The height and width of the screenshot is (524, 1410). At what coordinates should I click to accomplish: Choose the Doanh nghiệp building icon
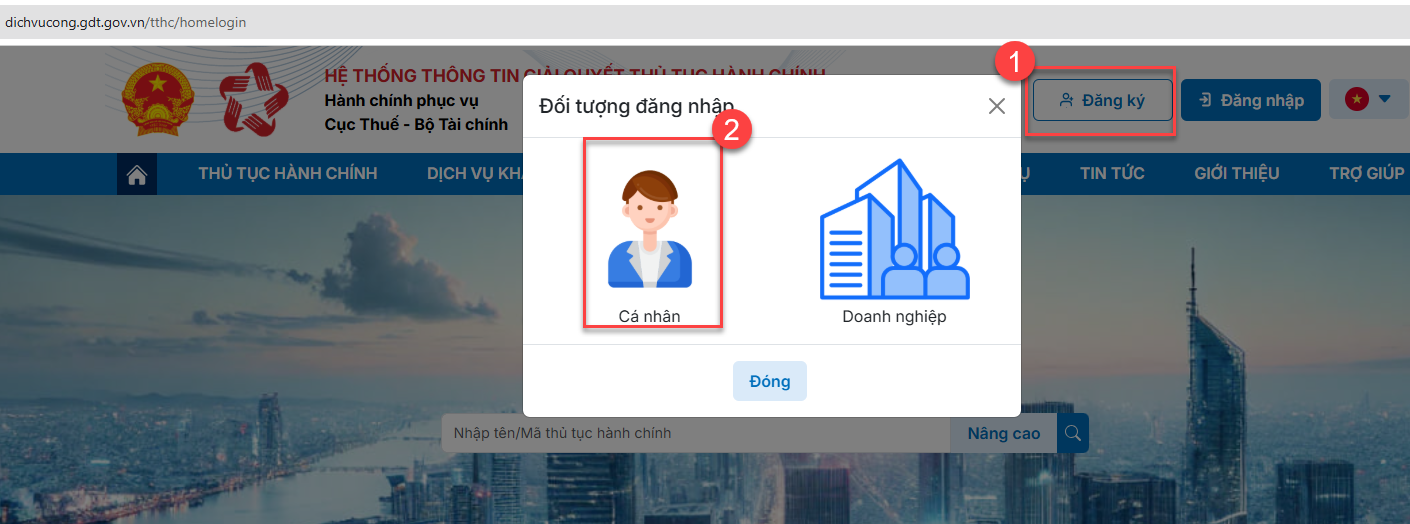point(894,229)
